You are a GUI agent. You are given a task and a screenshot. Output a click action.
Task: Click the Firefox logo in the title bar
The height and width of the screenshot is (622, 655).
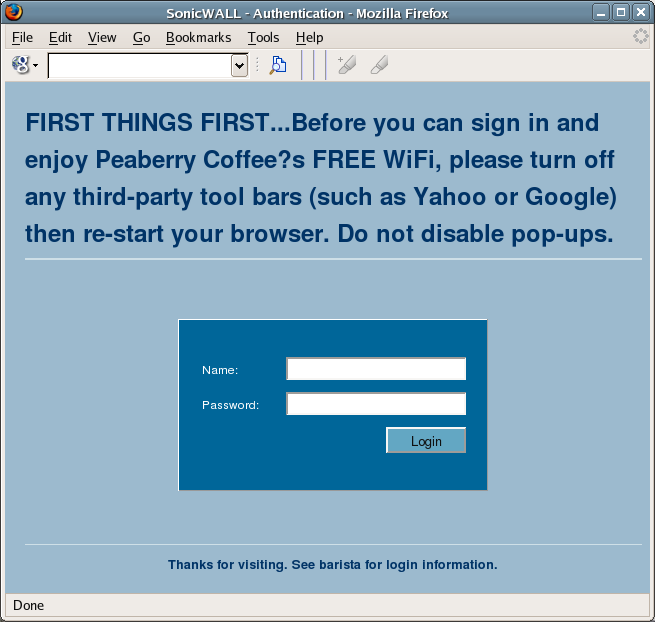(13, 13)
